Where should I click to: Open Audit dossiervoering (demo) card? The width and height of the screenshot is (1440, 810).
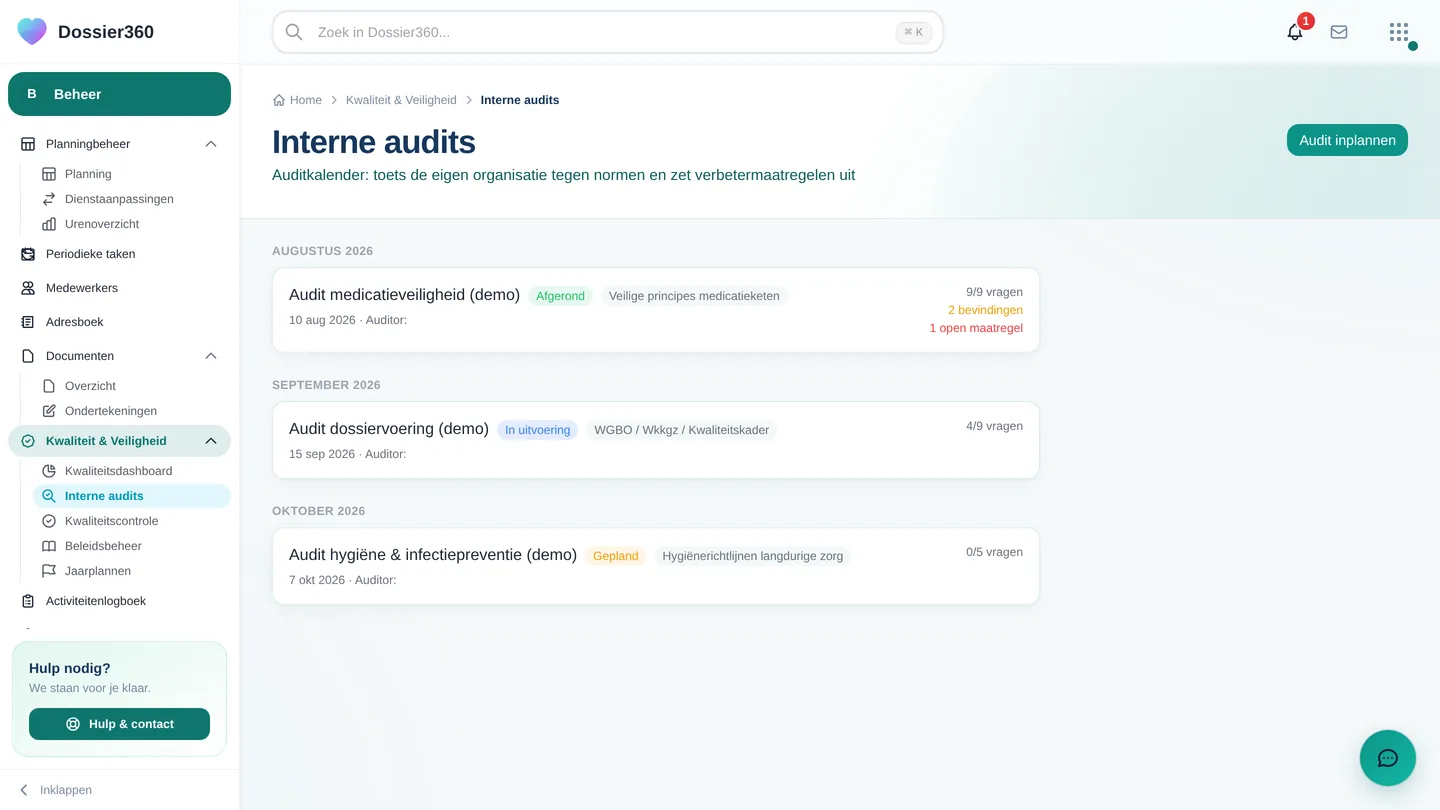click(x=656, y=440)
